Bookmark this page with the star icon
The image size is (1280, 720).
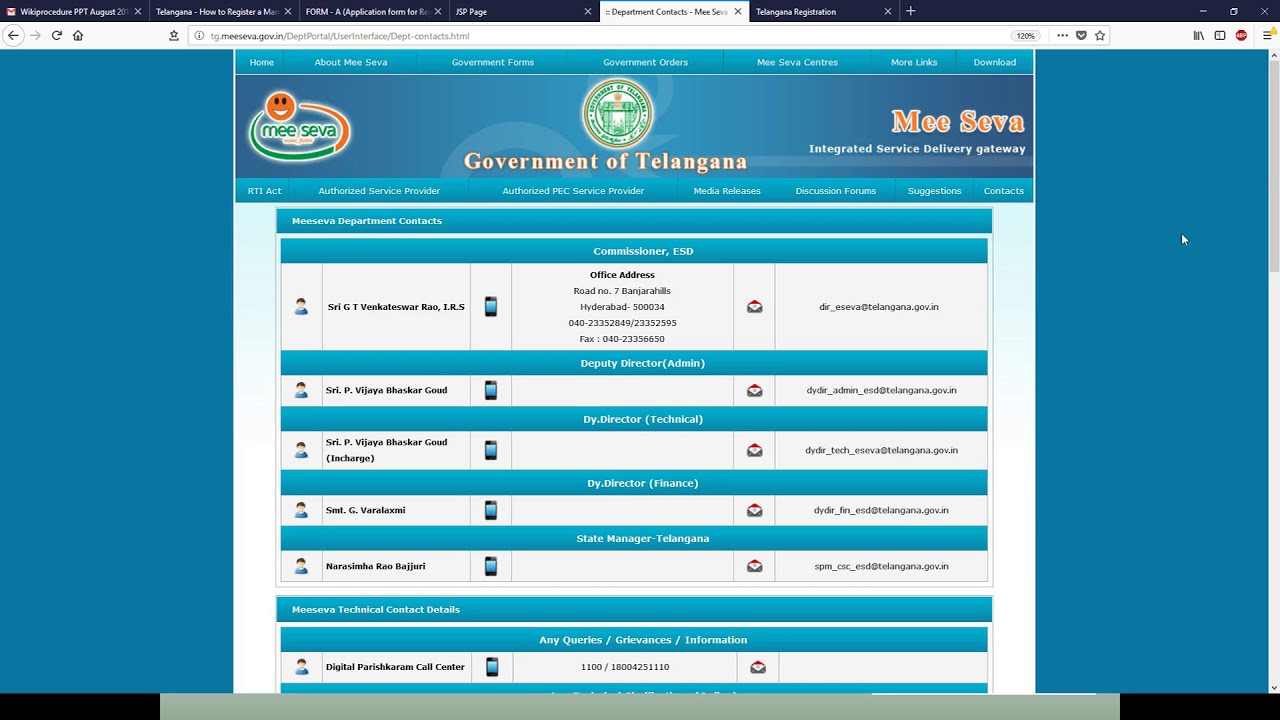coord(1100,35)
